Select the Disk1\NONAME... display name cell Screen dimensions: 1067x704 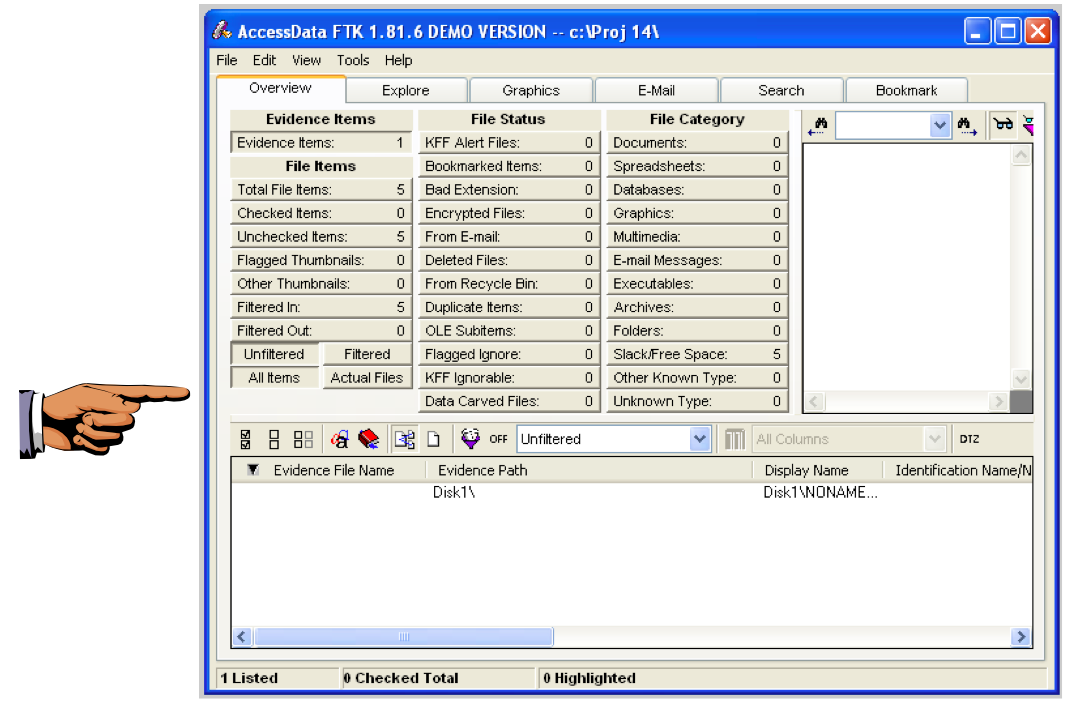pyautogui.click(x=820, y=492)
